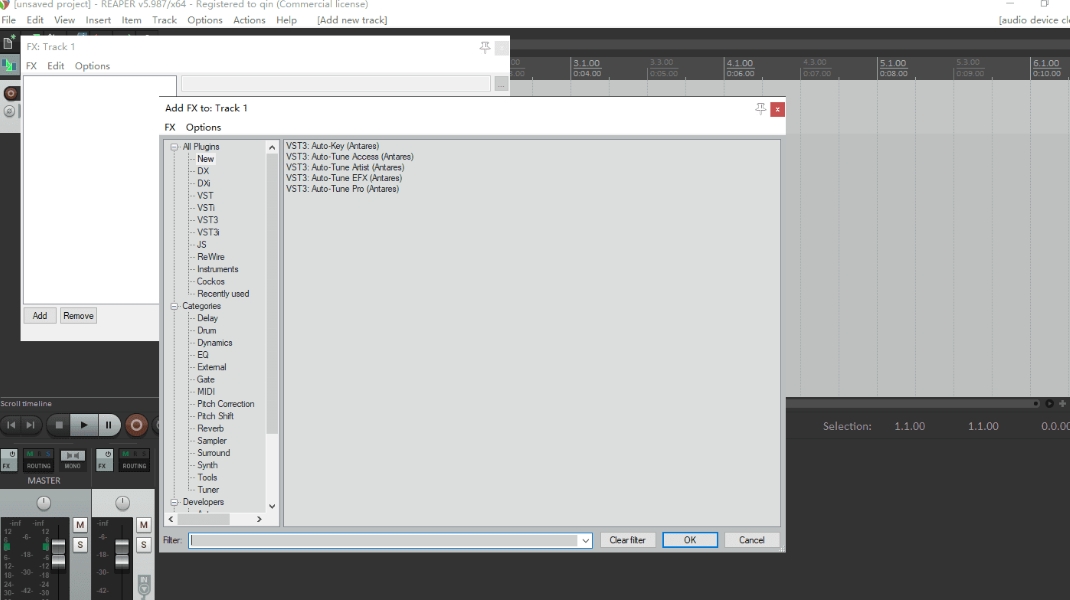
Task: Select the Instruments folder in tree
Action: coord(218,270)
